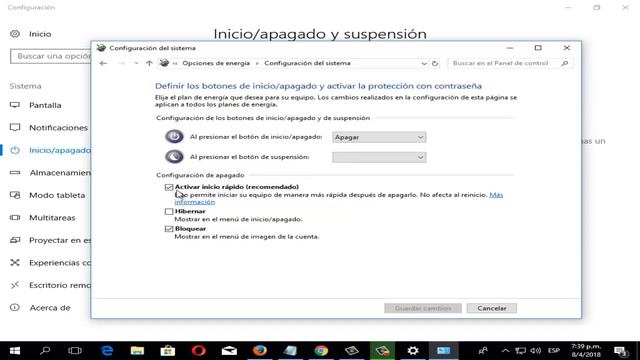
Task: Click the Configuración del sistema title bar icon
Action: tap(101, 48)
